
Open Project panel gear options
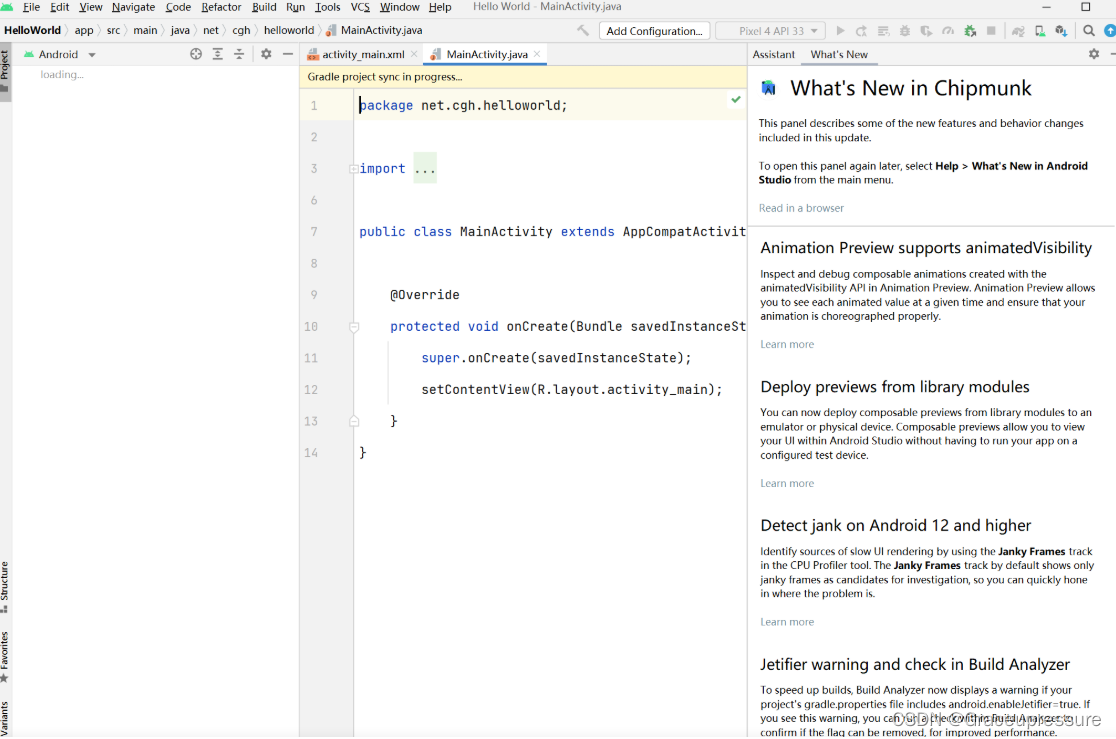(266, 54)
